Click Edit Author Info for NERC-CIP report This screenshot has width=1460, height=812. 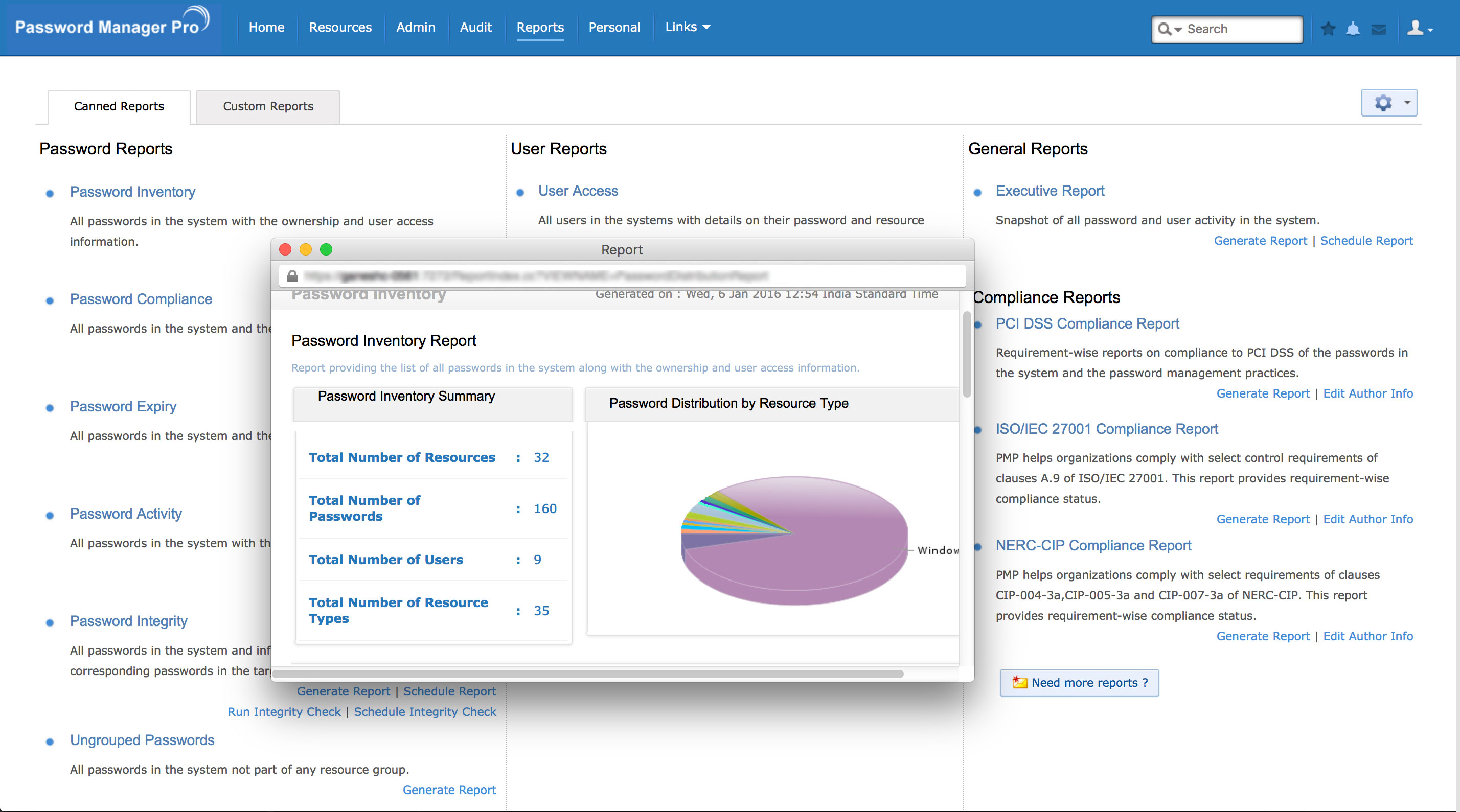[1367, 636]
